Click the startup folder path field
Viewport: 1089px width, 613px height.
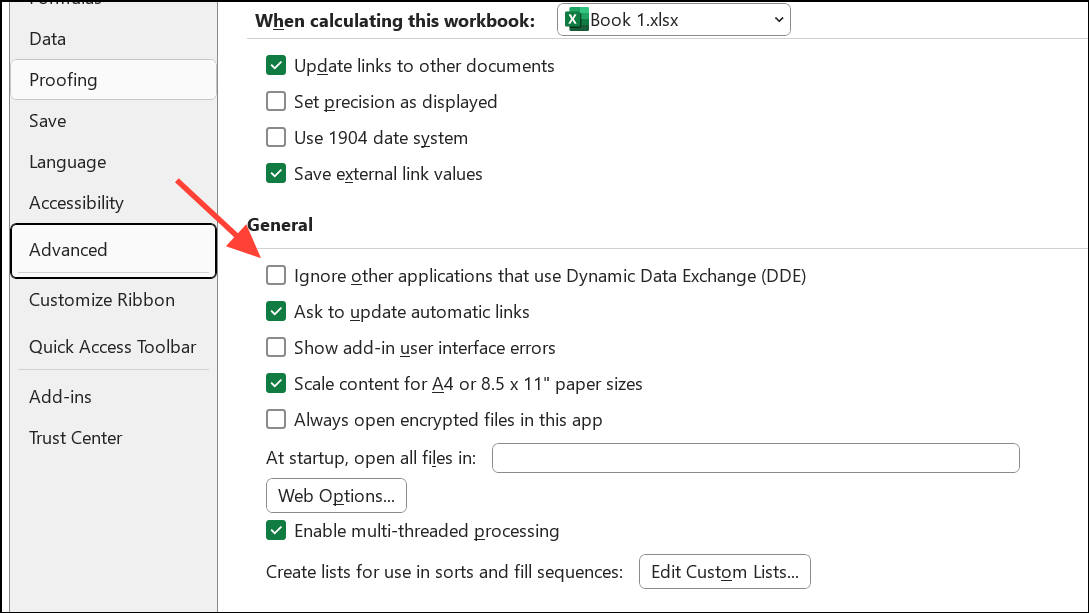click(755, 458)
